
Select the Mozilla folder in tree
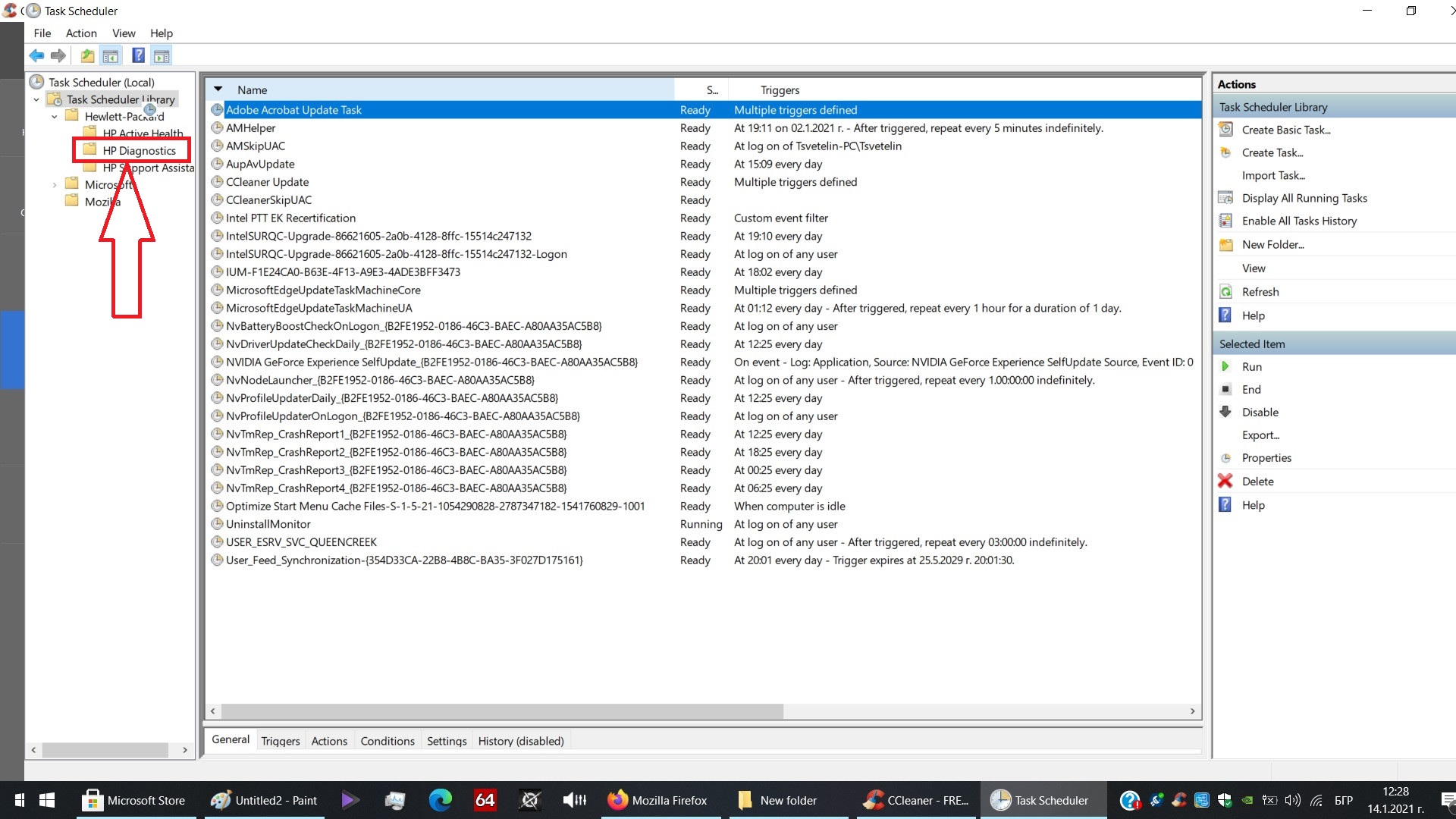click(x=102, y=202)
